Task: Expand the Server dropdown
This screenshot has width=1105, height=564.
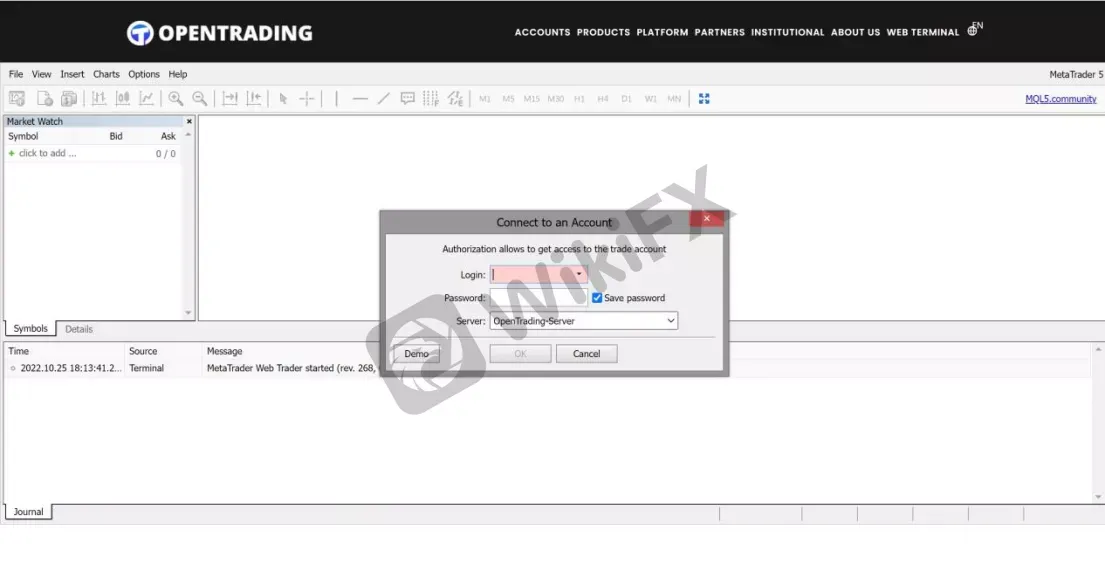Action: 671,321
